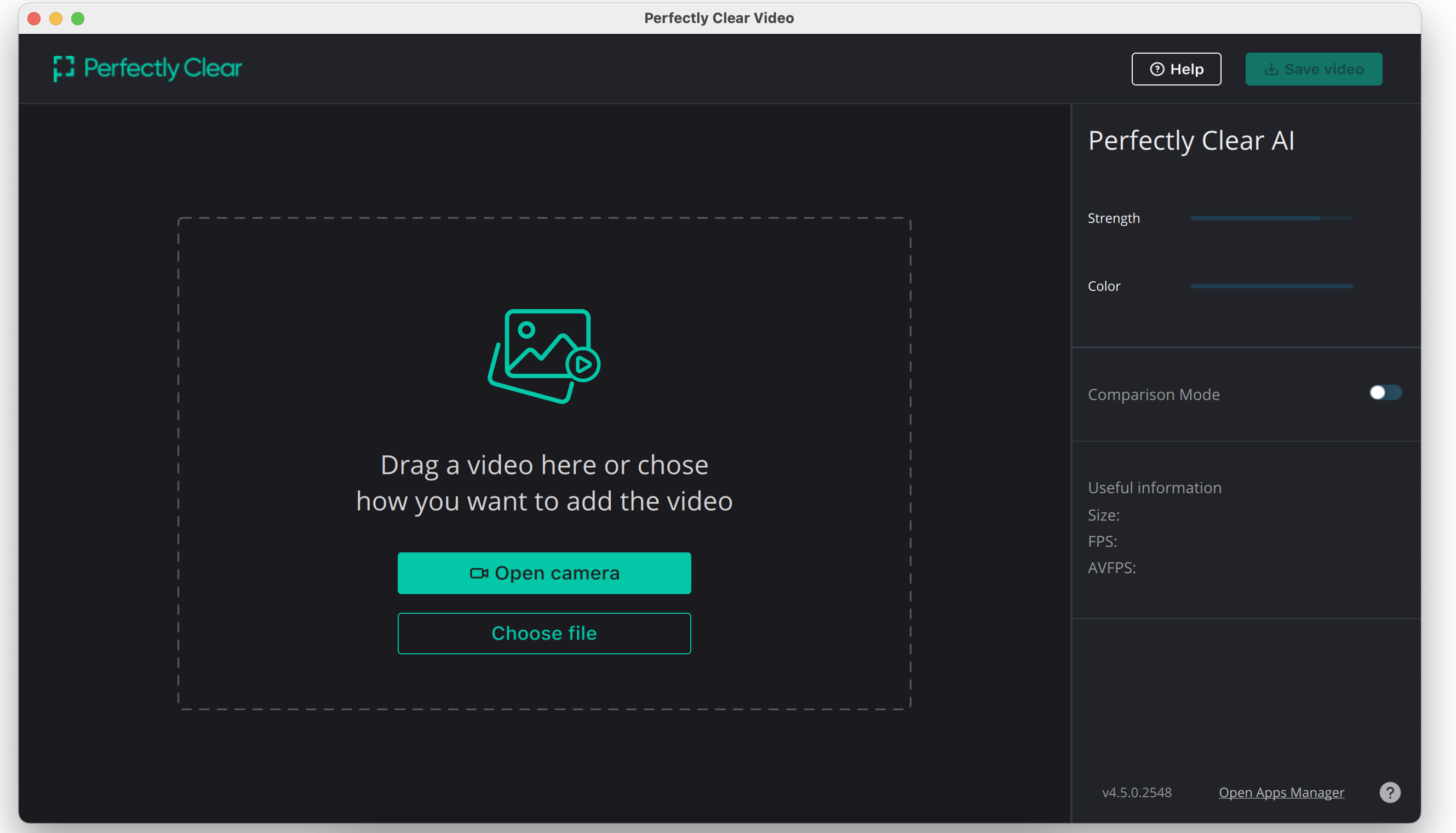Open the Help button
The width and height of the screenshot is (1456, 833).
coord(1176,69)
